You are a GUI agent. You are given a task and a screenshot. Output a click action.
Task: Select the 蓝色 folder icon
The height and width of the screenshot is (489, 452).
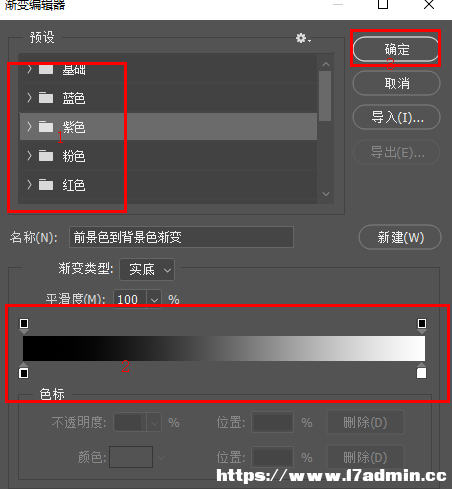click(46, 98)
